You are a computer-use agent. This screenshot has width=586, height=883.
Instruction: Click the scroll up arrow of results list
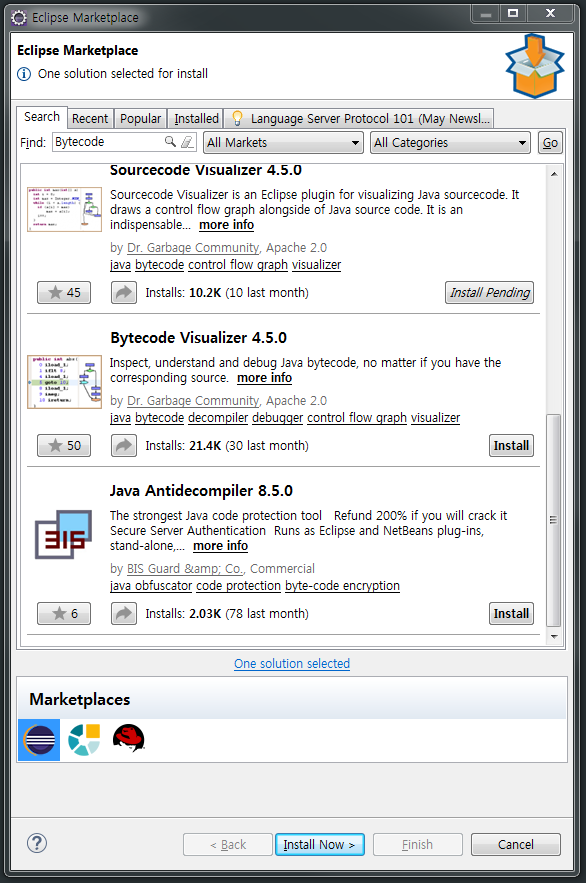pos(554,174)
